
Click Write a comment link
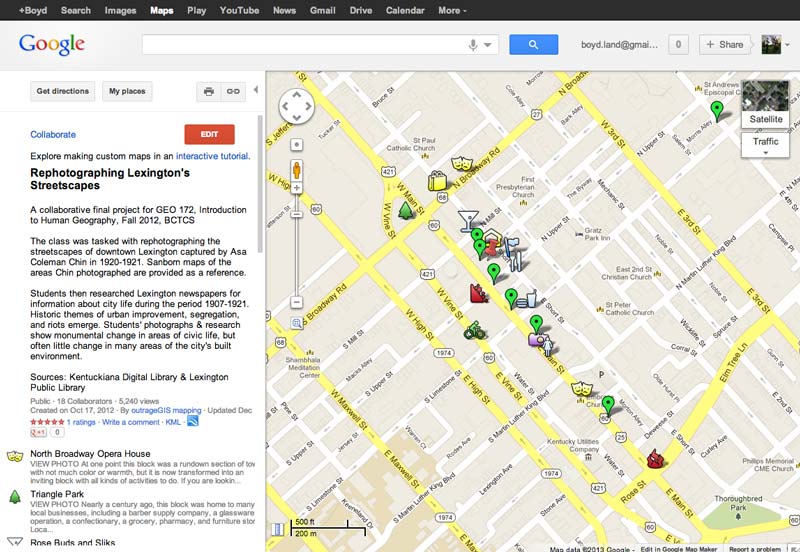[131, 422]
